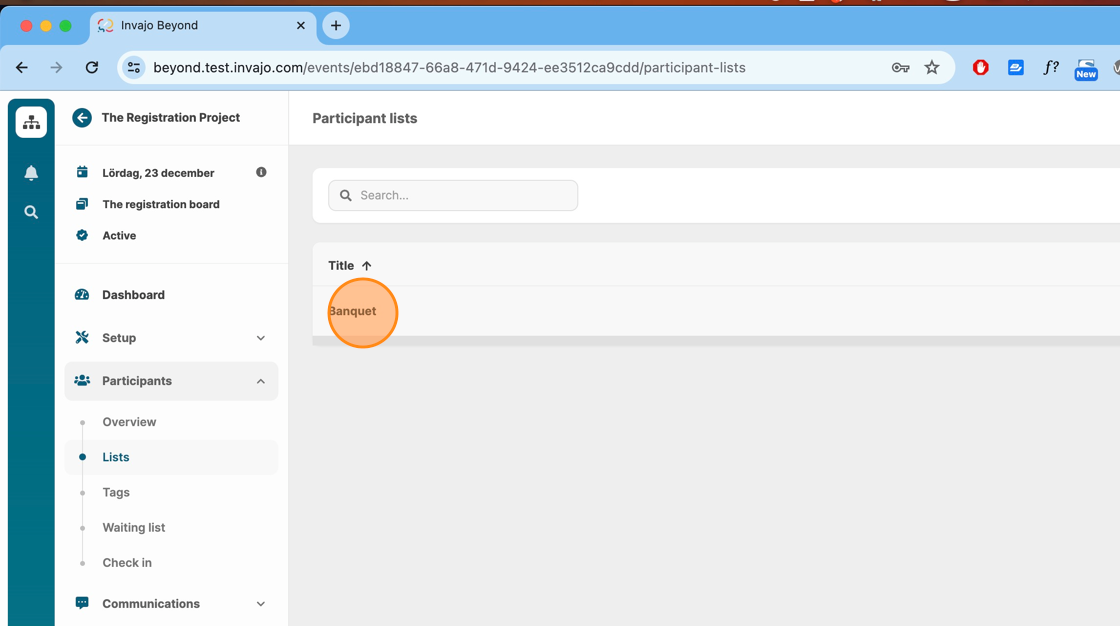Open the site information icon in the address bar

tap(134, 67)
